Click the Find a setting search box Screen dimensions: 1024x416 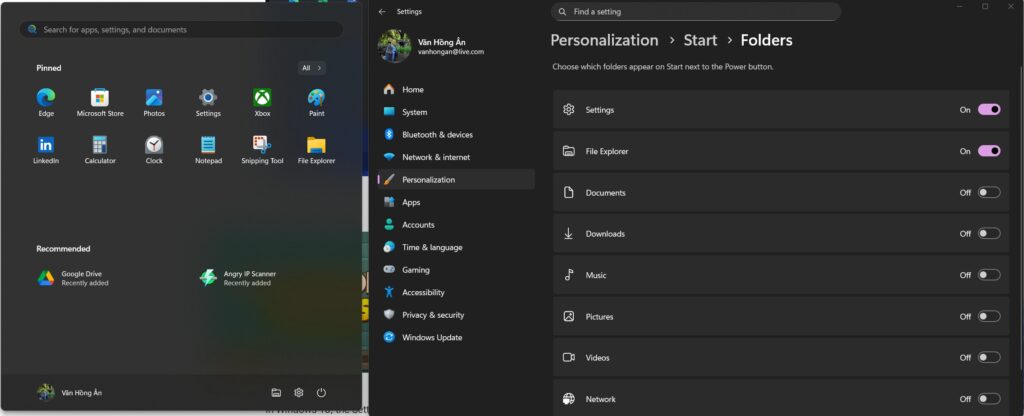pyautogui.click(x=695, y=12)
